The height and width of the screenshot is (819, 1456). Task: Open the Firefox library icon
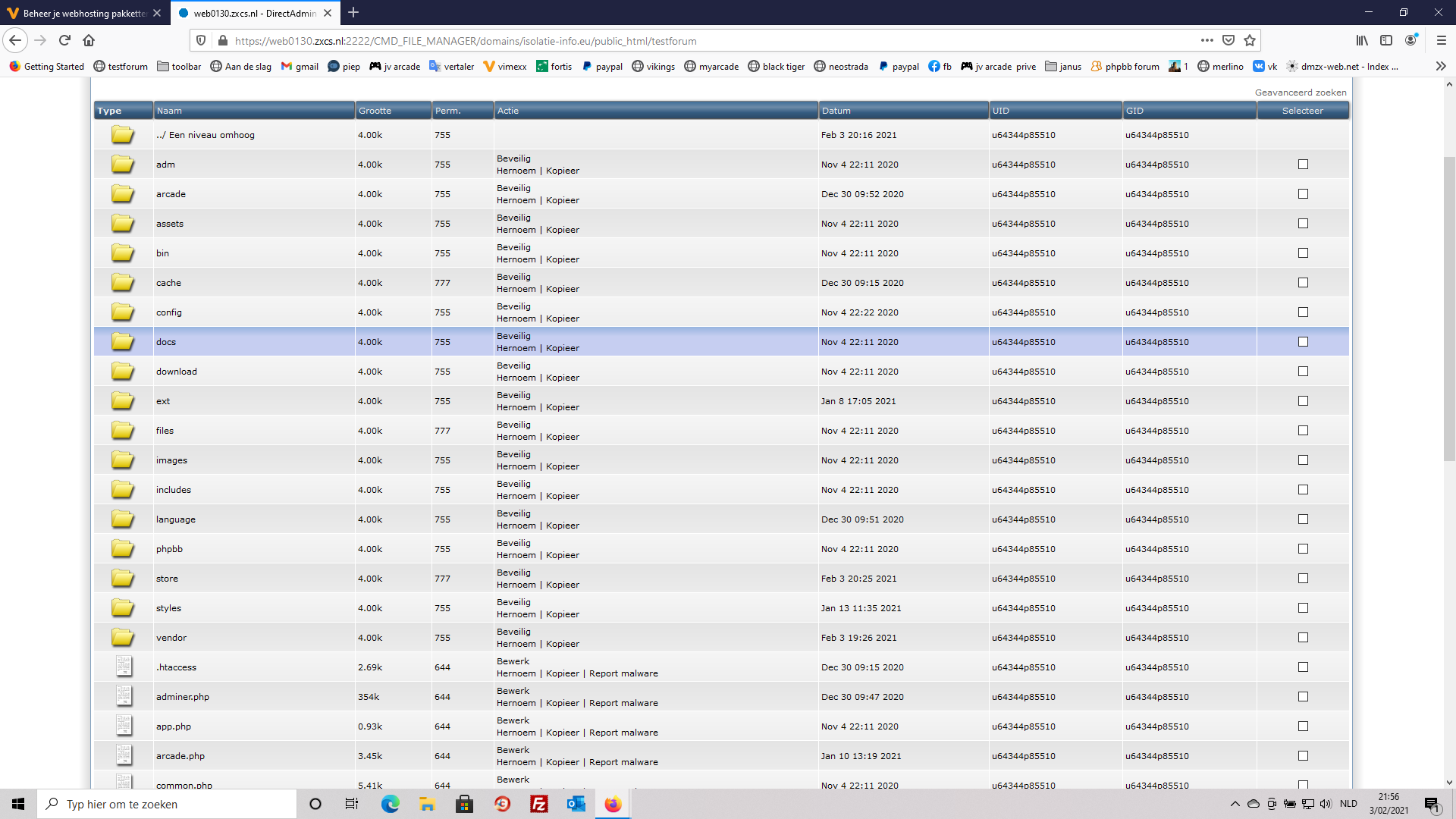click(x=1362, y=40)
